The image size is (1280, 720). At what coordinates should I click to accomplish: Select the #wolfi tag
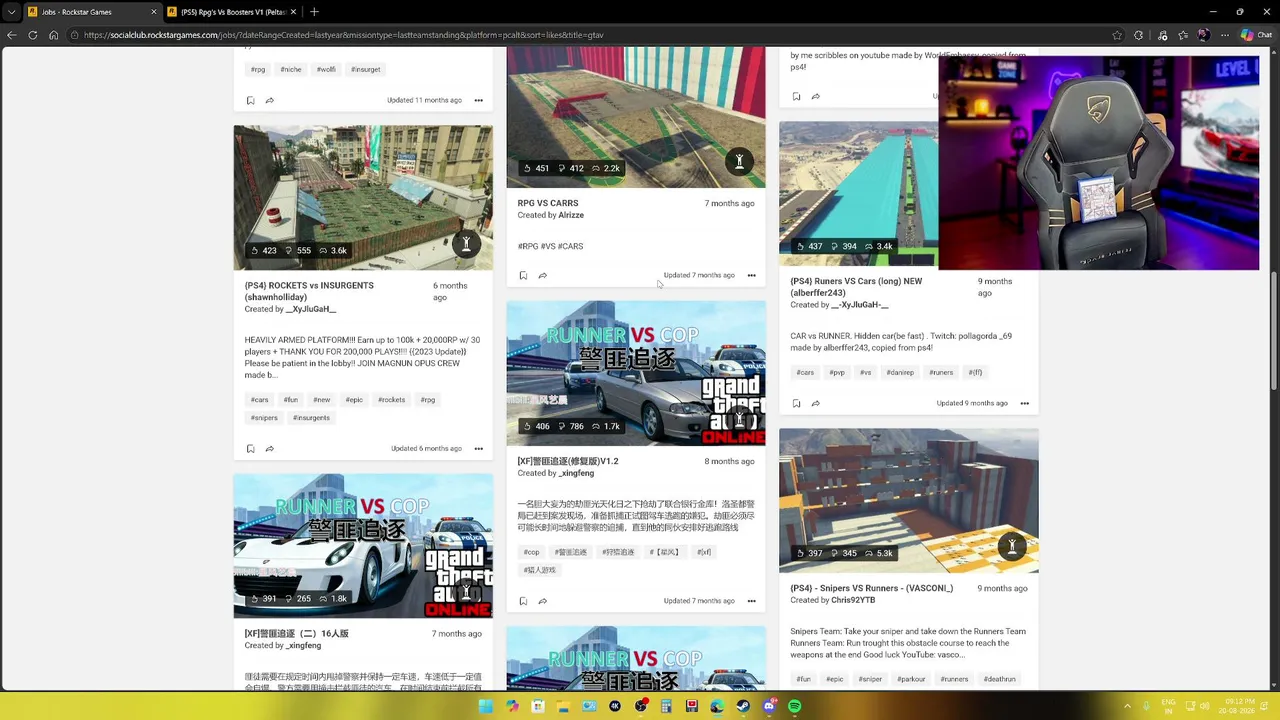326,70
